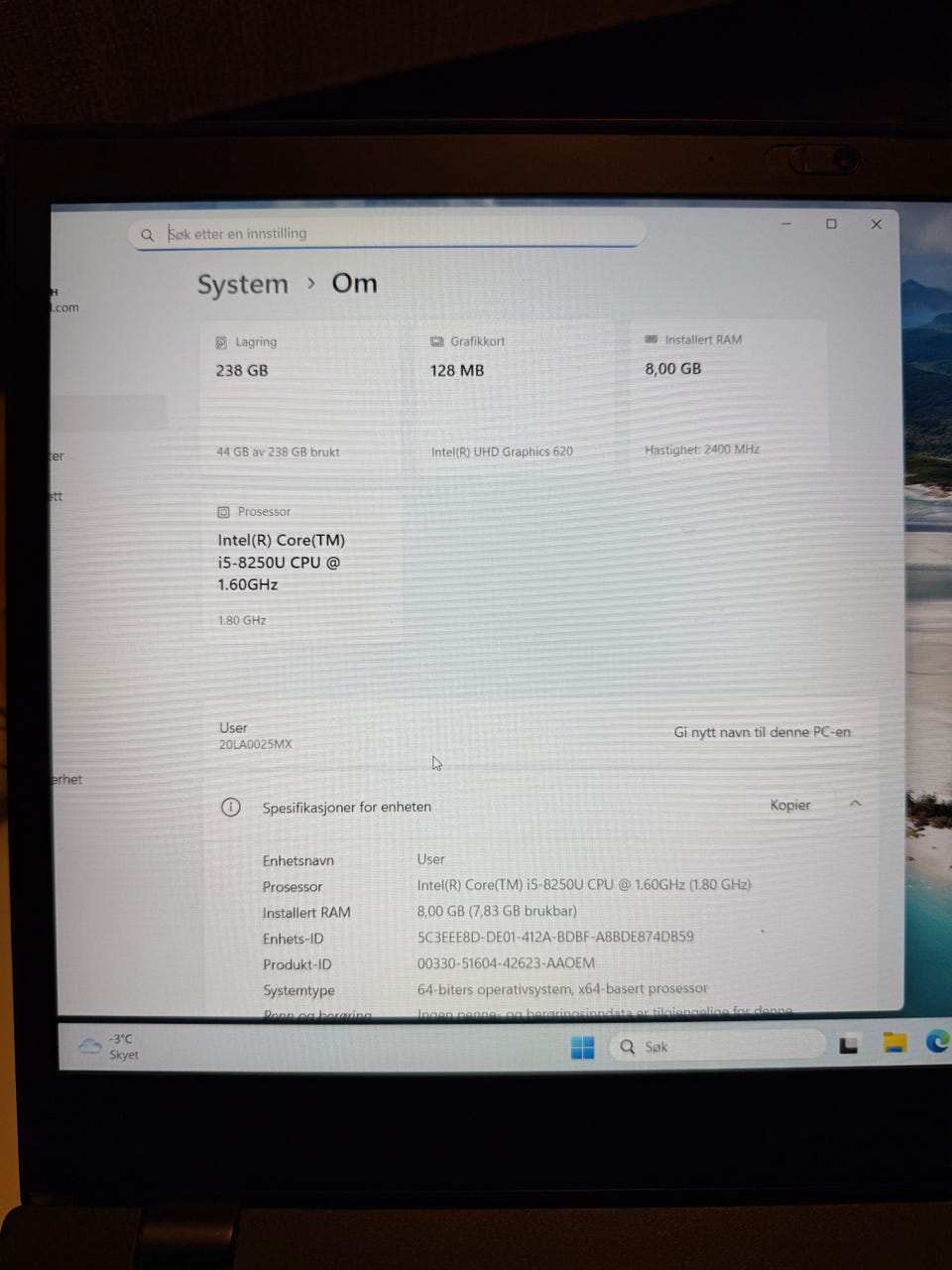This screenshot has height=1270, width=952.
Task: Open the Installert RAM tile
Action: click(x=728, y=395)
